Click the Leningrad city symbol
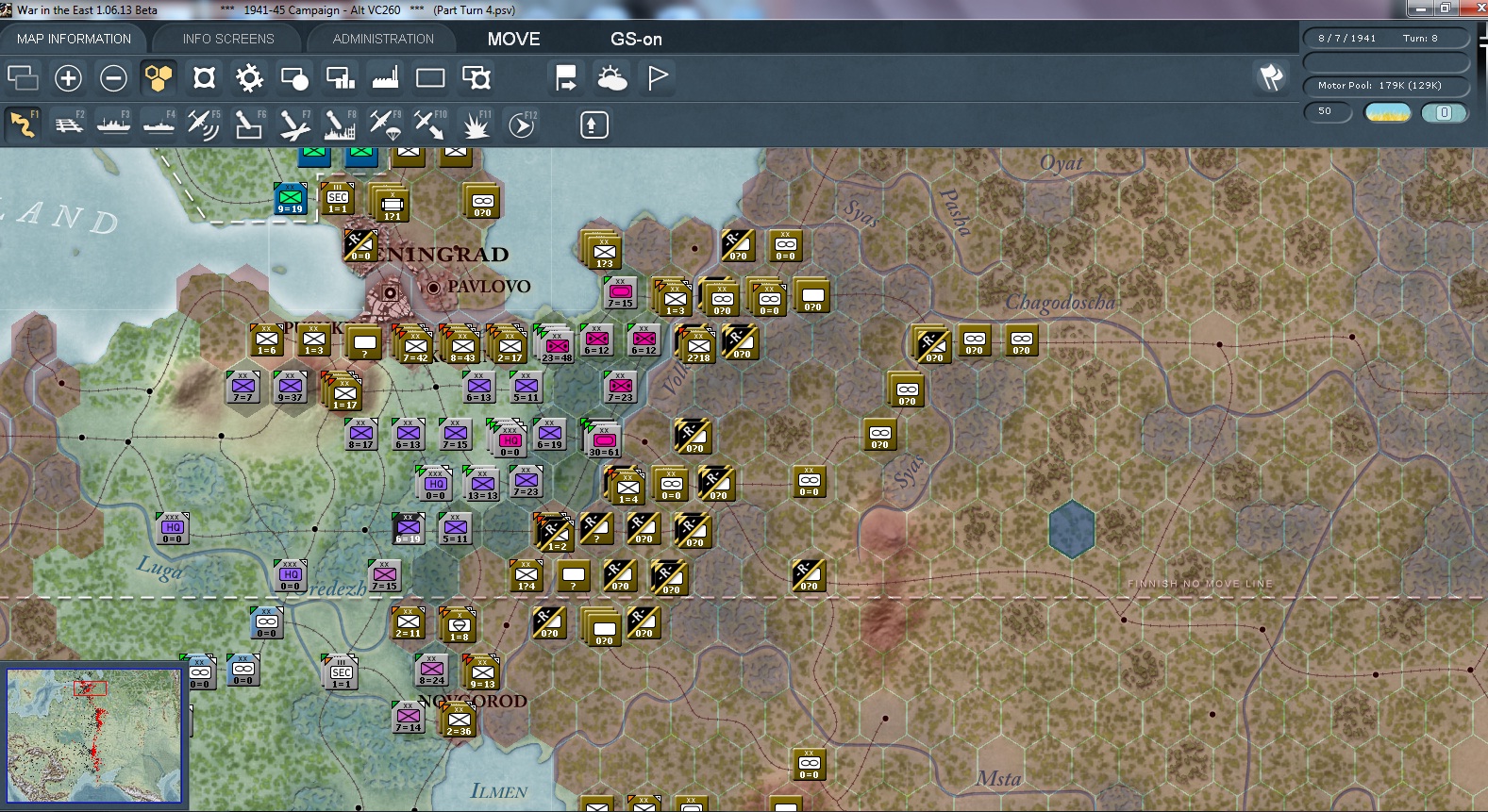Image resolution: width=1488 pixels, height=812 pixels. (388, 294)
